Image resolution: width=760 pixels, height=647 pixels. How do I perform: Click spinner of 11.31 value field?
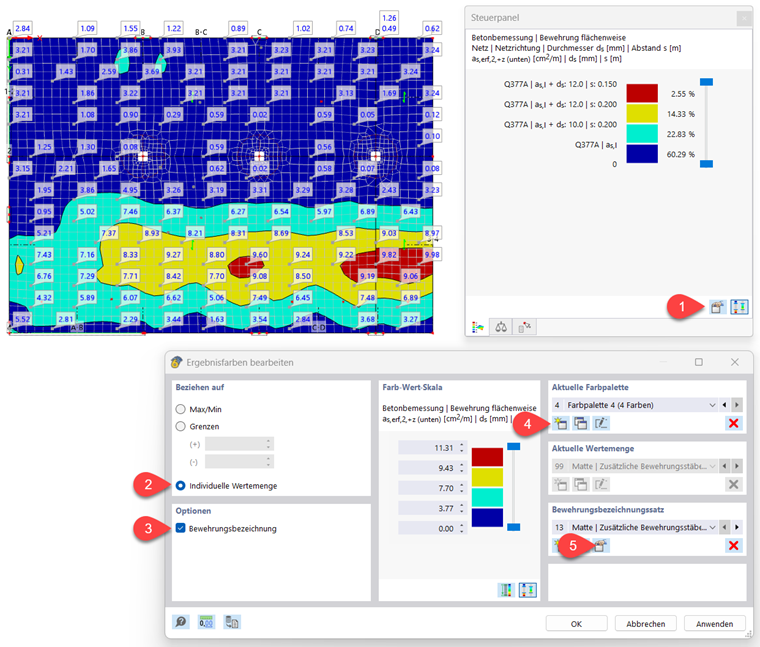pyautogui.click(x=461, y=448)
